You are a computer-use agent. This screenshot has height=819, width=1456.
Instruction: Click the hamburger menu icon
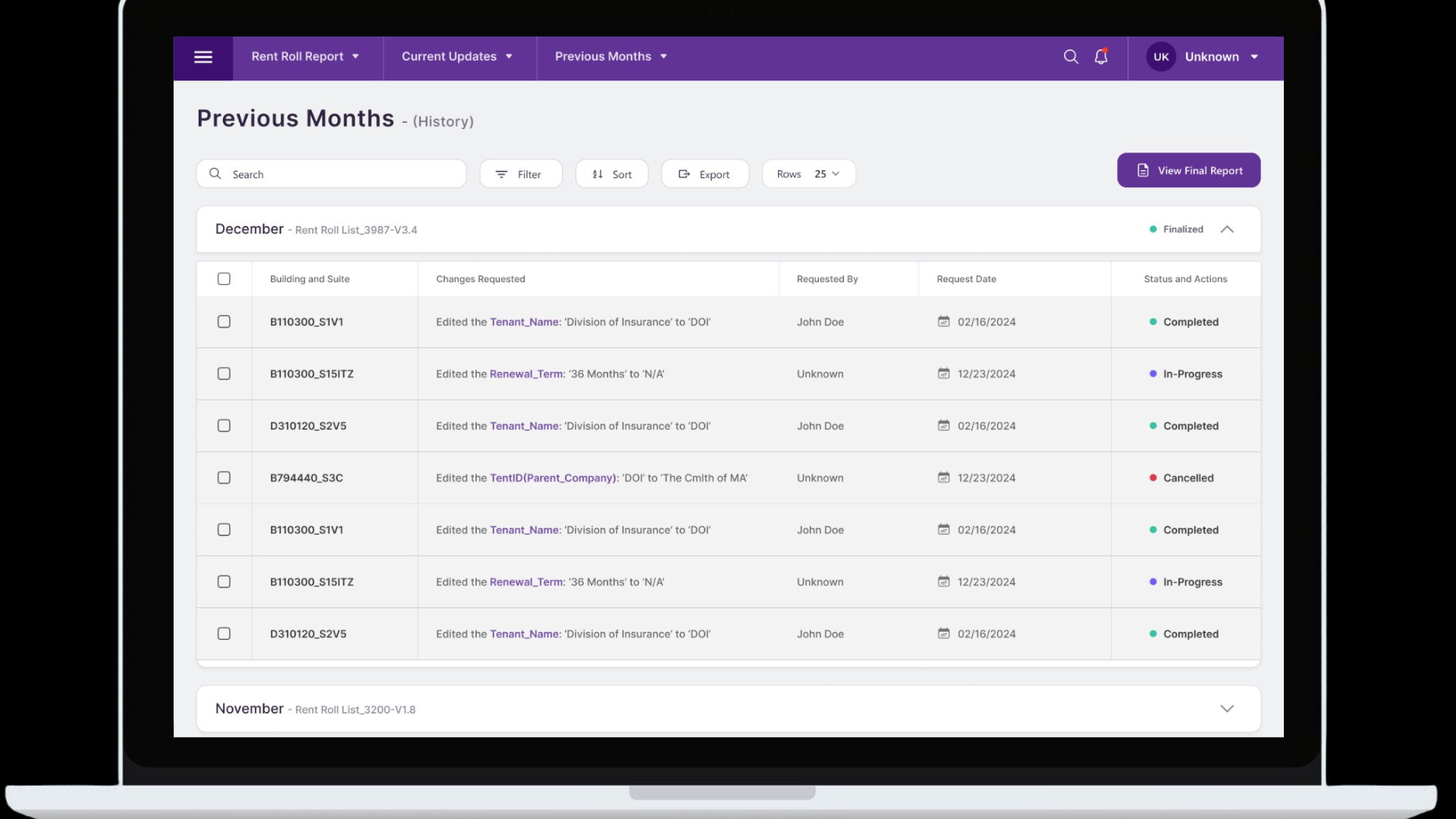pos(203,57)
